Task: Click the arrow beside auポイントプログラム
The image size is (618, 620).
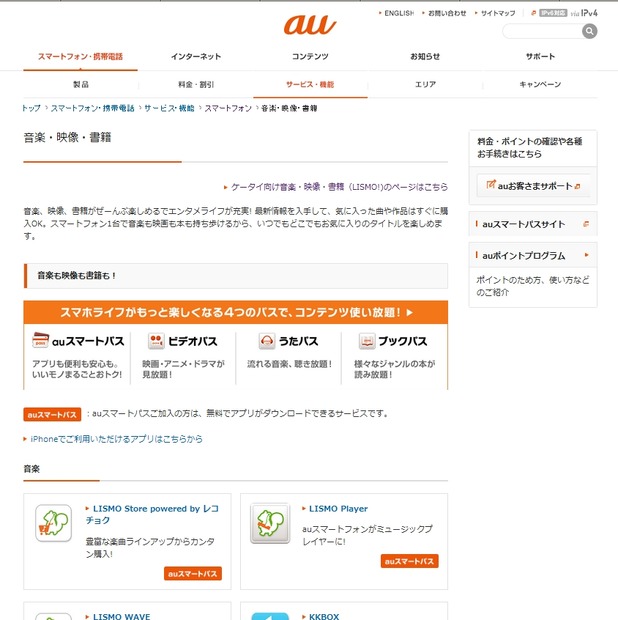Action: [586, 255]
